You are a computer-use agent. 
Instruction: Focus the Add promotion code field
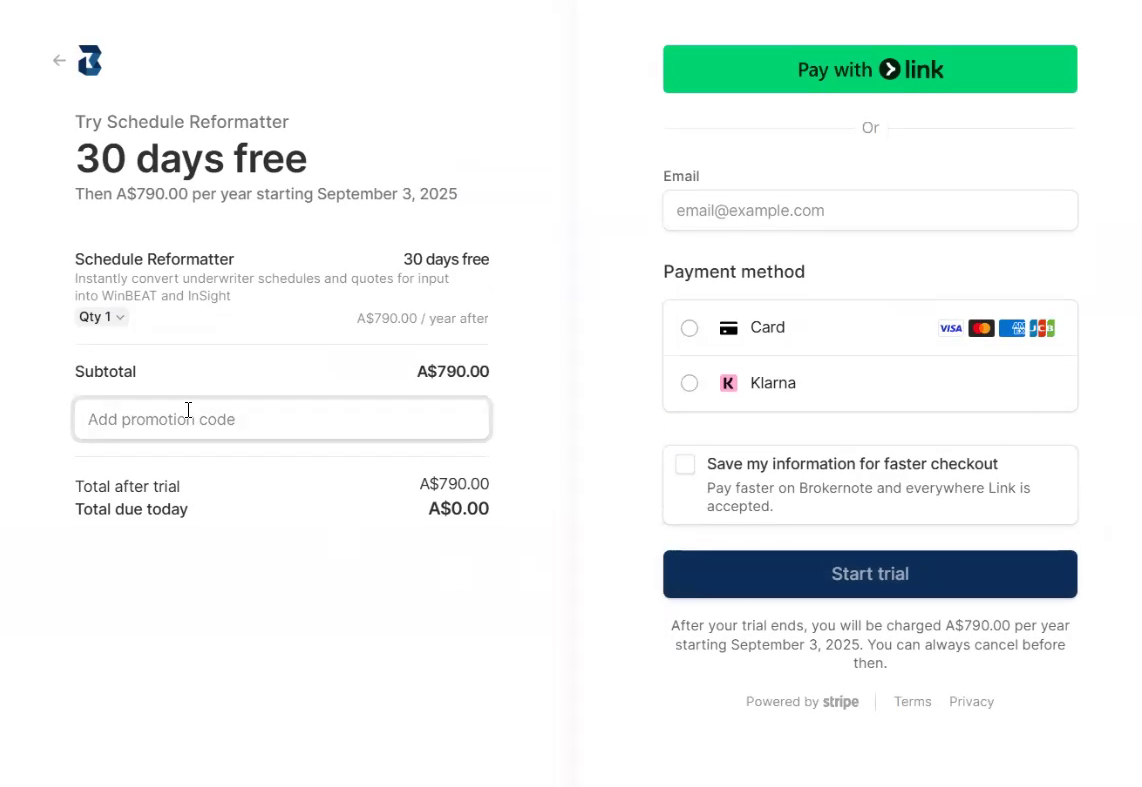pos(282,419)
